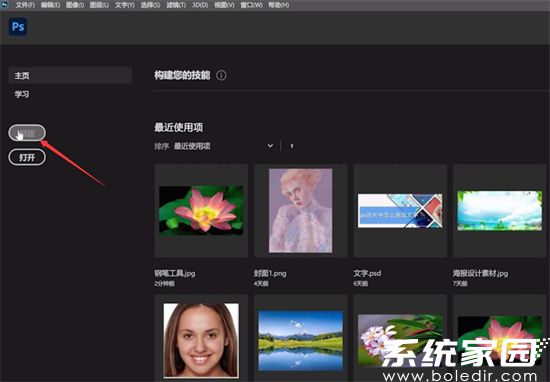The height and width of the screenshot is (382, 550).
Task: Click the small app icon in title bar corner
Action: tap(4, 4)
